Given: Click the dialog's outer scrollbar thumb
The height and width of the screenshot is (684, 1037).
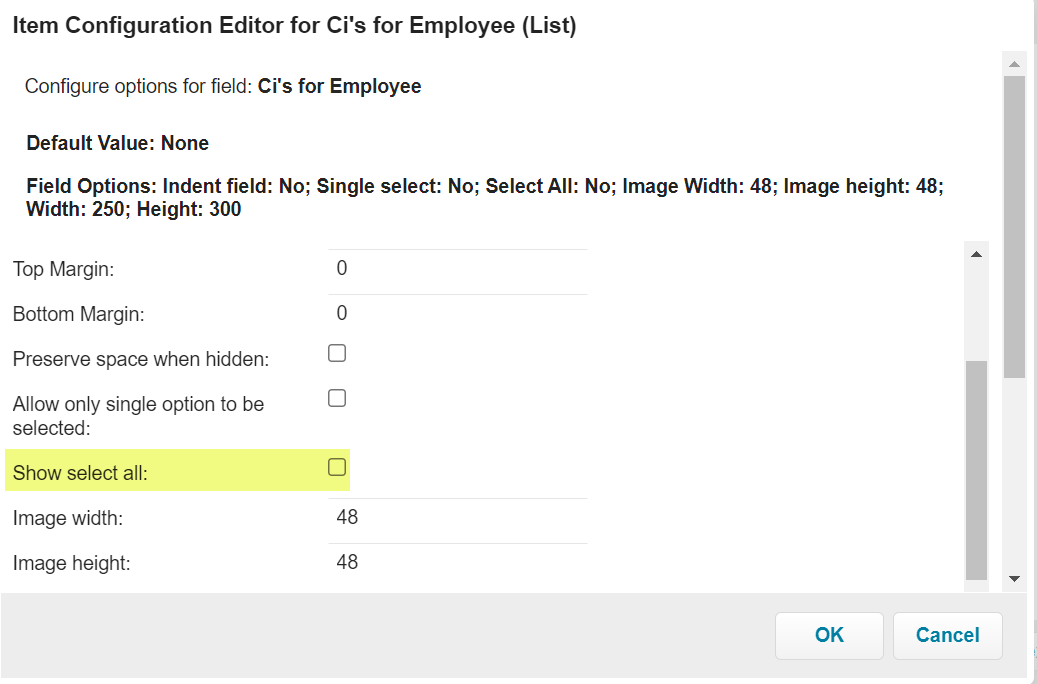Looking at the screenshot, I should [x=1014, y=225].
